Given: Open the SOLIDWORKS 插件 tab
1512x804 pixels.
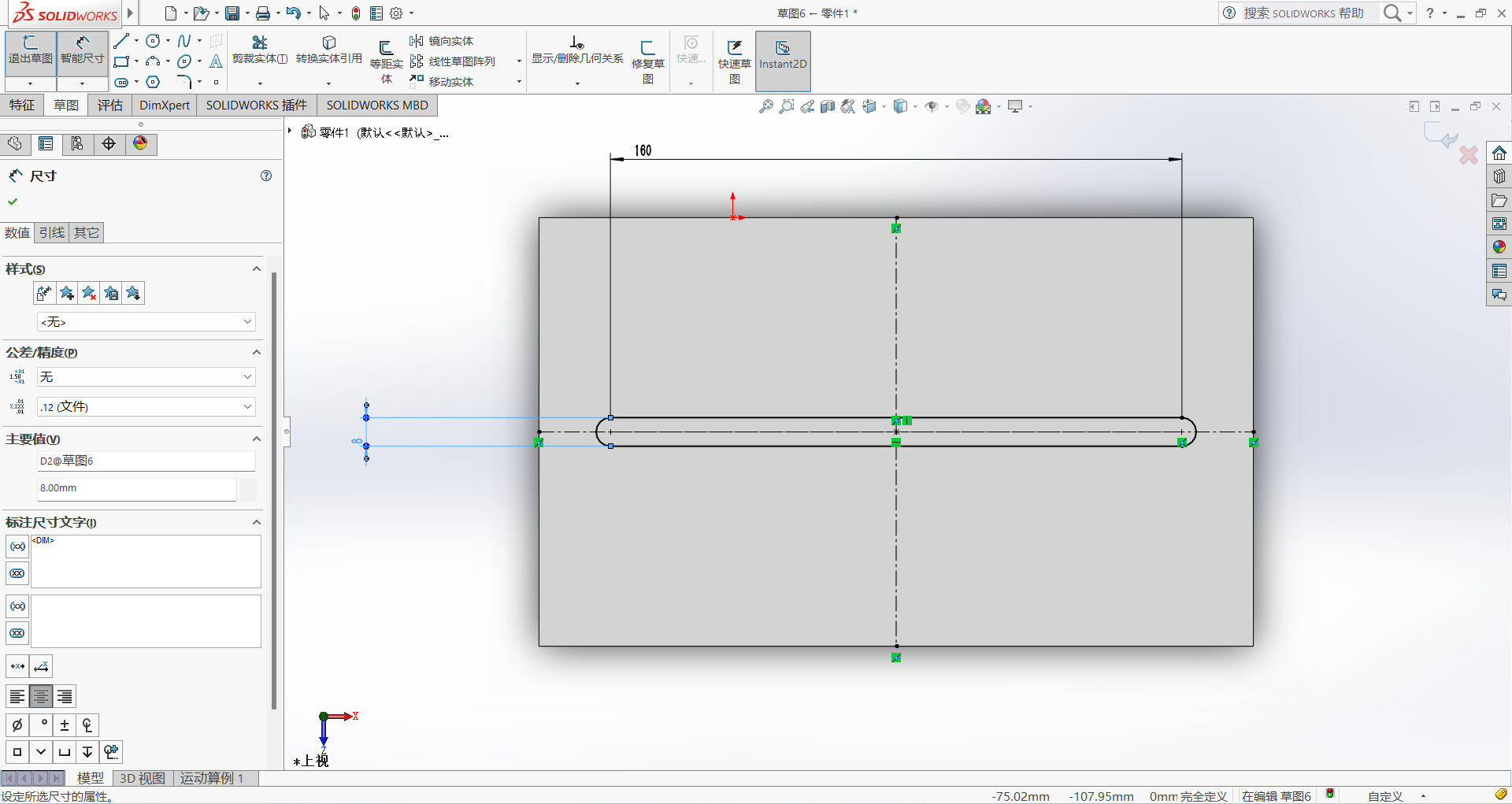Looking at the screenshot, I should pos(257,106).
